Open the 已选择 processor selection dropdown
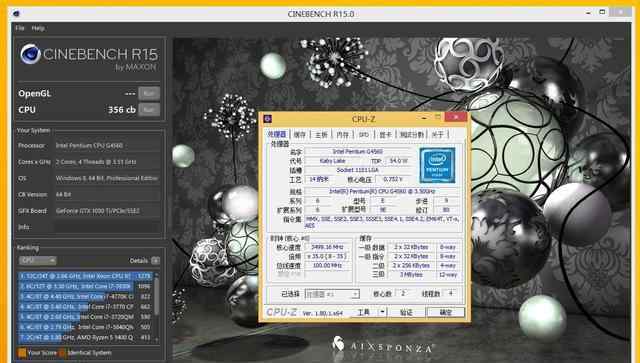 pyautogui.click(x=332, y=294)
